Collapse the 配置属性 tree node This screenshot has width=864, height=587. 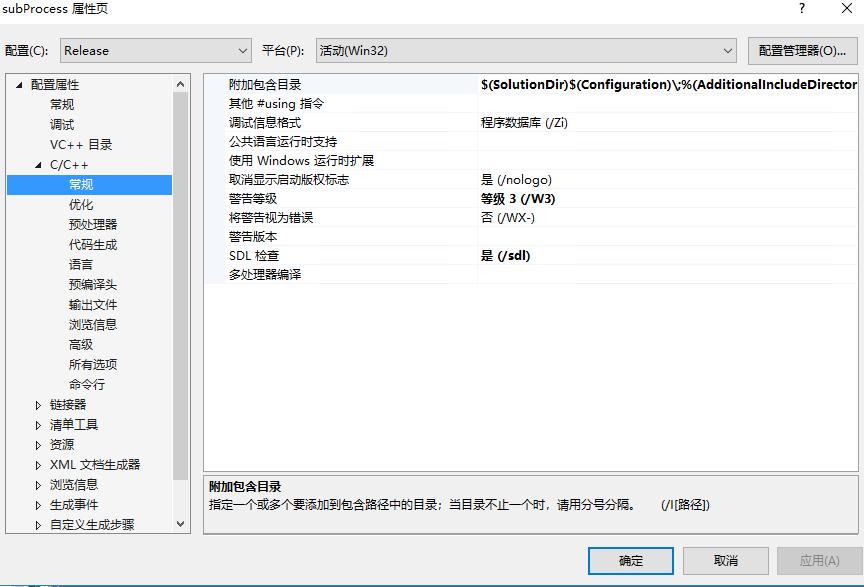point(18,84)
